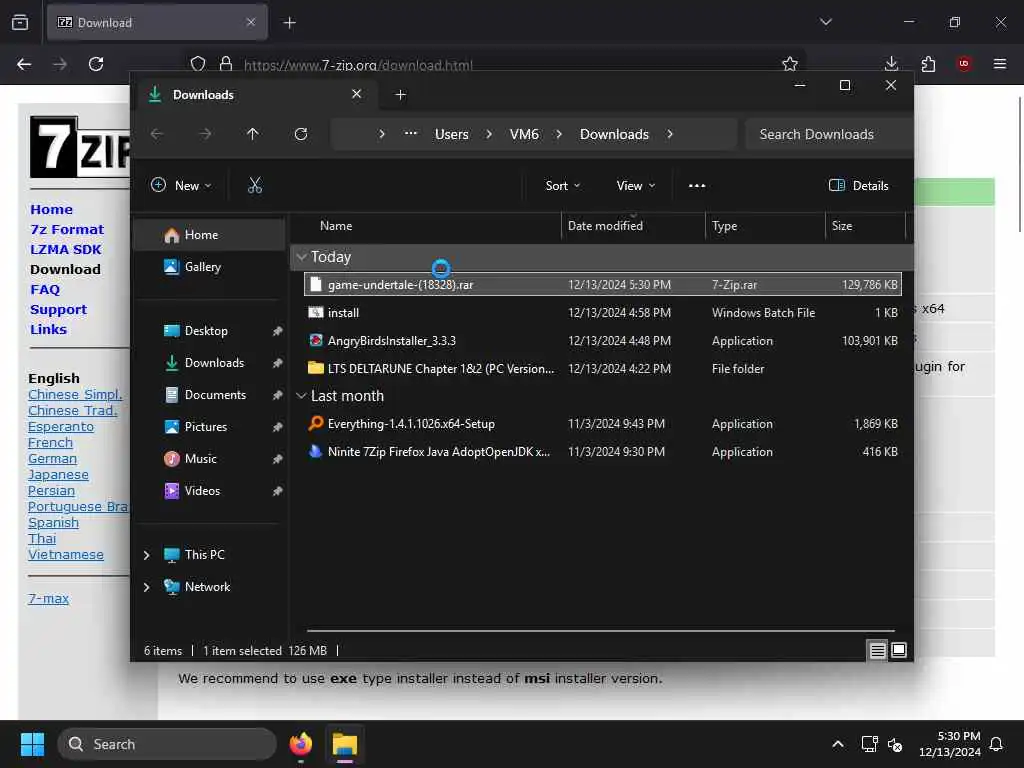This screenshot has height=768, width=1024.
Task: Add a new Explorer tab
Action: coord(400,95)
